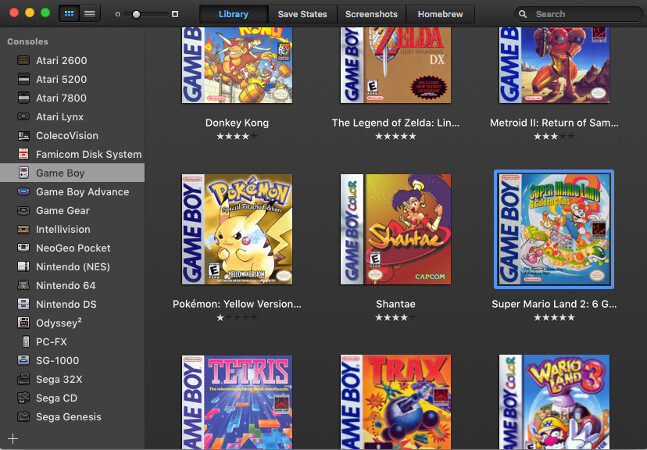Switch to list view mode
Image resolution: width=647 pixels, height=450 pixels.
pos(90,13)
